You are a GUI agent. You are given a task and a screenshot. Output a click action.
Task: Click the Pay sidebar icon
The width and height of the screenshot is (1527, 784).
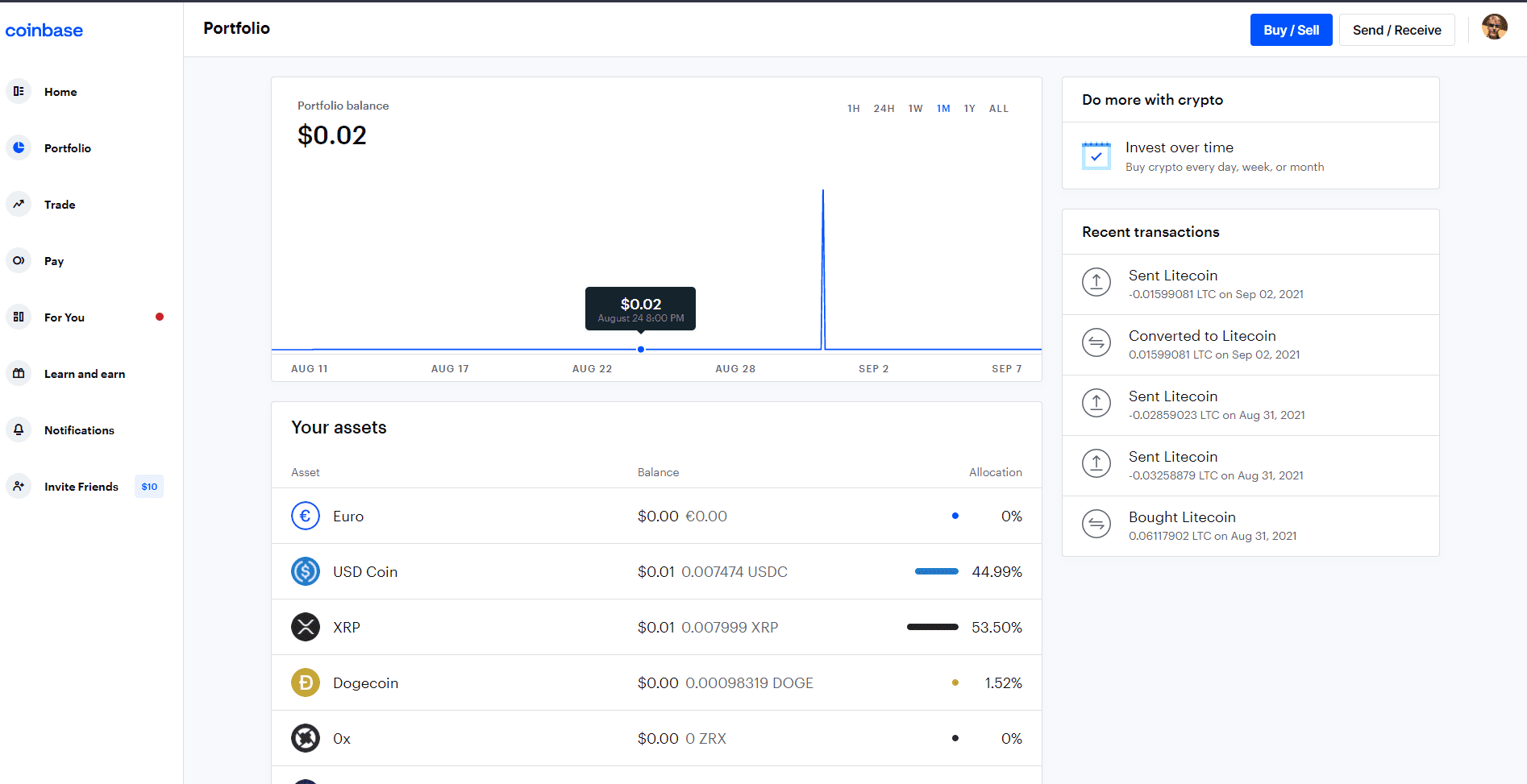point(19,260)
